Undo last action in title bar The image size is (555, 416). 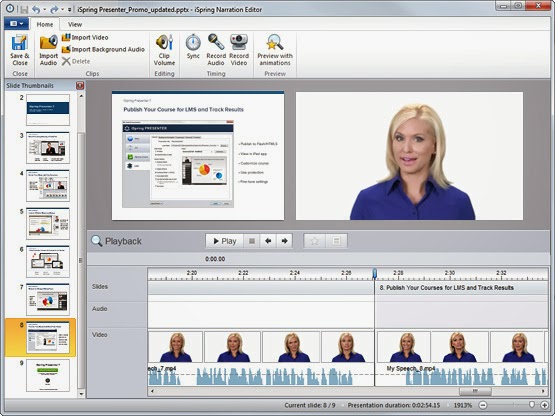tap(36, 10)
